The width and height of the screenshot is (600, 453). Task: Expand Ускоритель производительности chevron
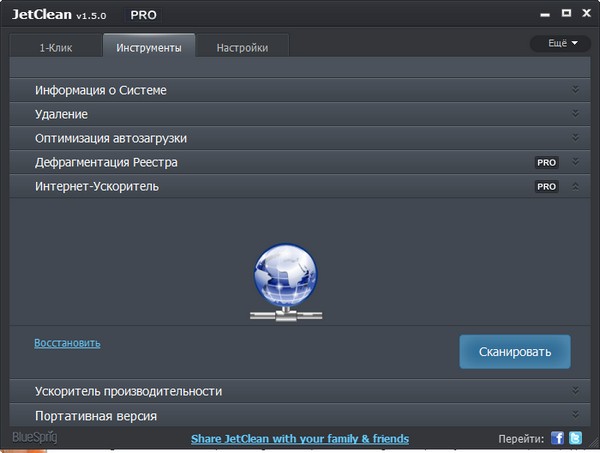point(575,391)
